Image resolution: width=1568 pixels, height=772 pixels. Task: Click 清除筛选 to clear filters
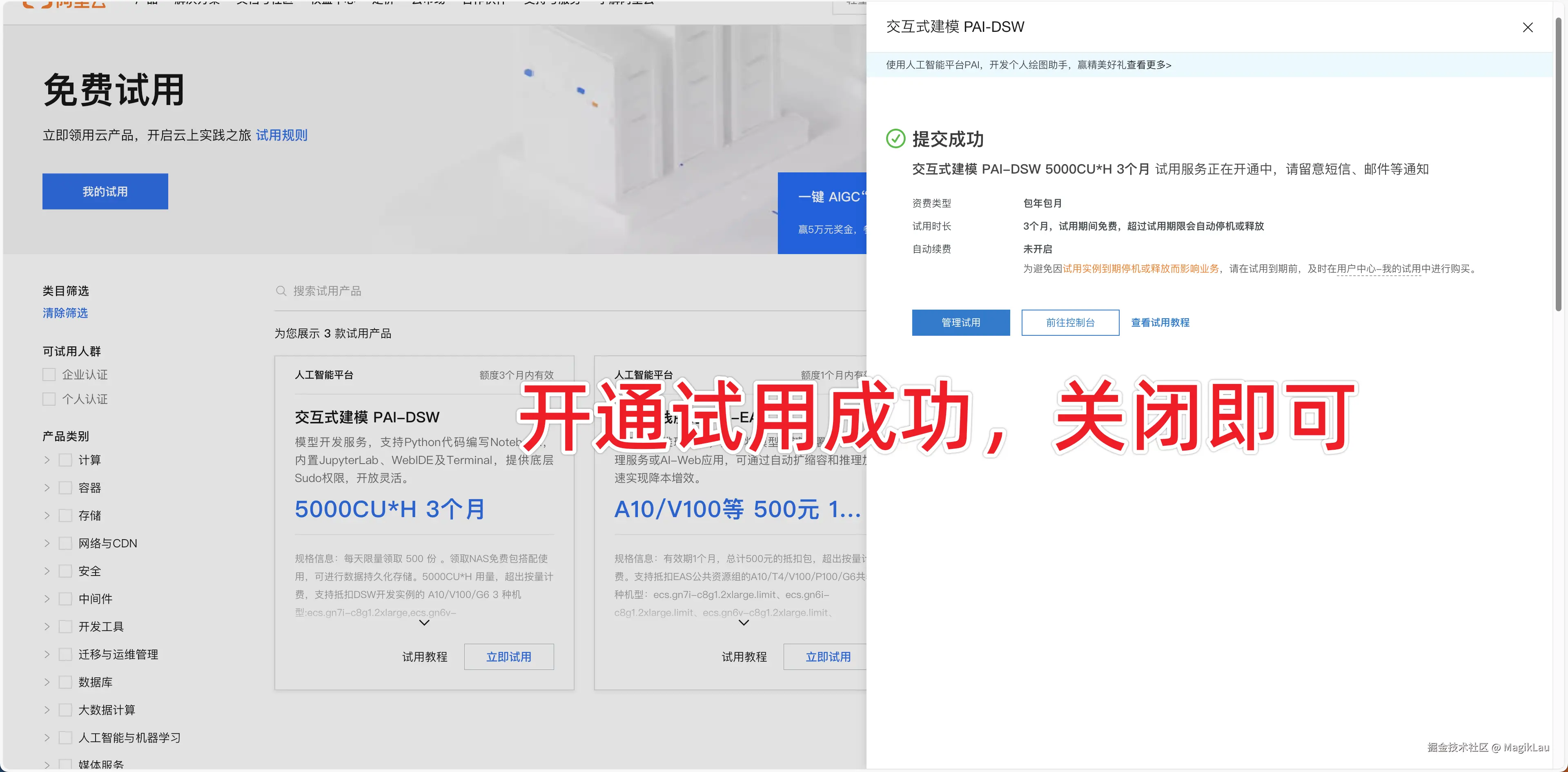[65, 313]
